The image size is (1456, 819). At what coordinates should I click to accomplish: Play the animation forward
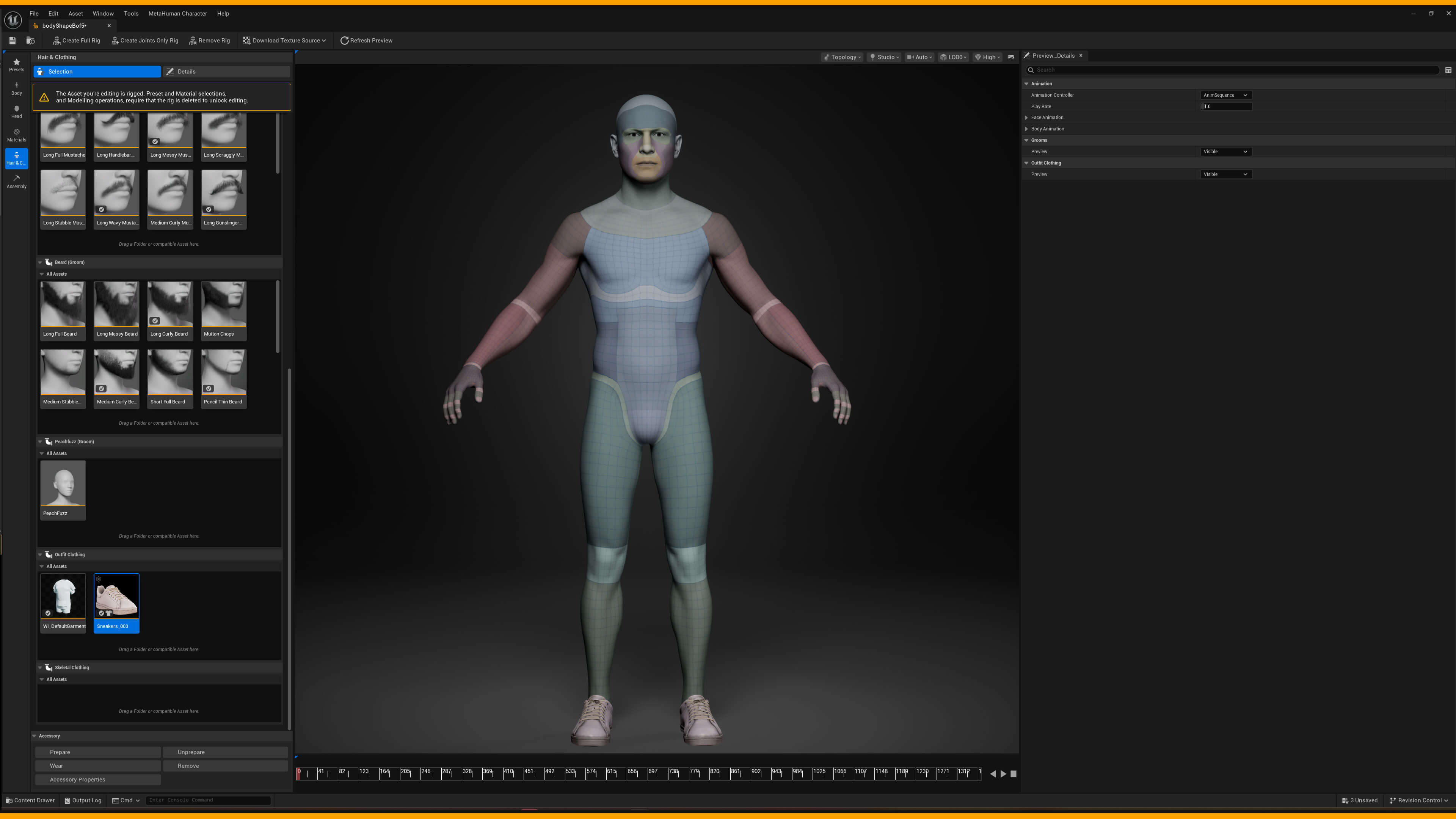click(x=1003, y=774)
